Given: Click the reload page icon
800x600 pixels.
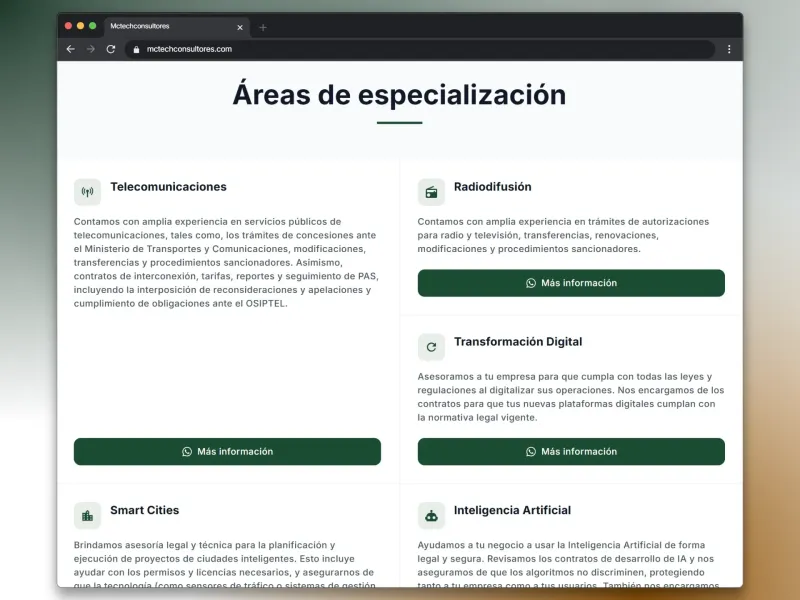Looking at the screenshot, I should pyautogui.click(x=110, y=49).
